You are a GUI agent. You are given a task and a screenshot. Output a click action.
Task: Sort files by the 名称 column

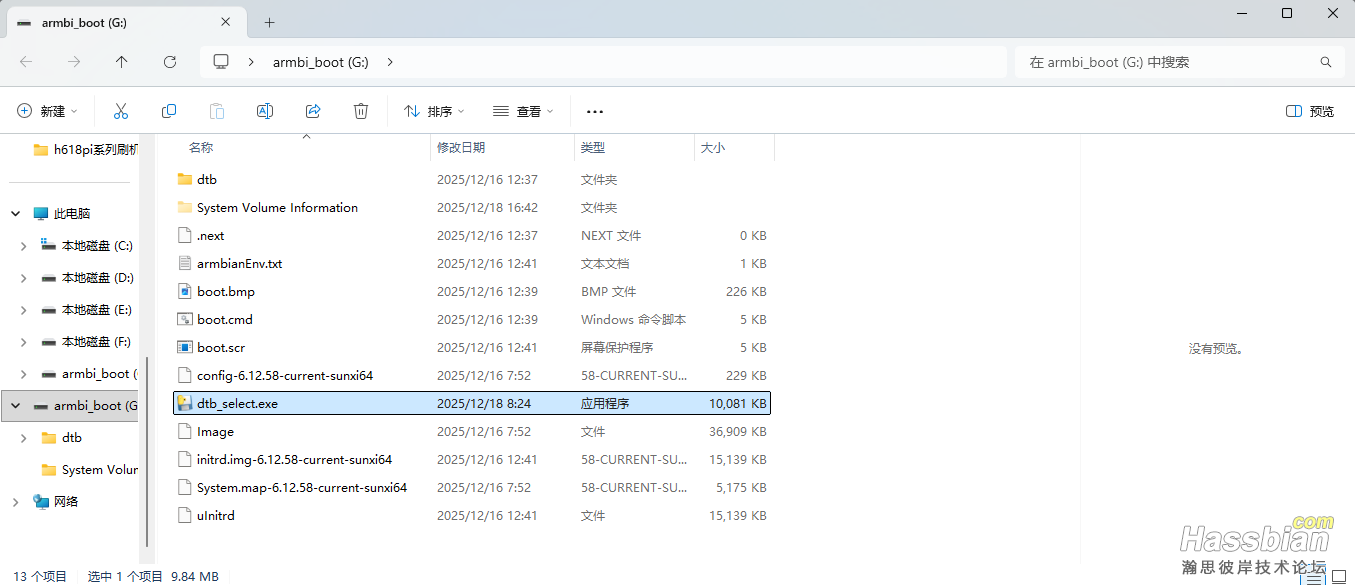201,147
